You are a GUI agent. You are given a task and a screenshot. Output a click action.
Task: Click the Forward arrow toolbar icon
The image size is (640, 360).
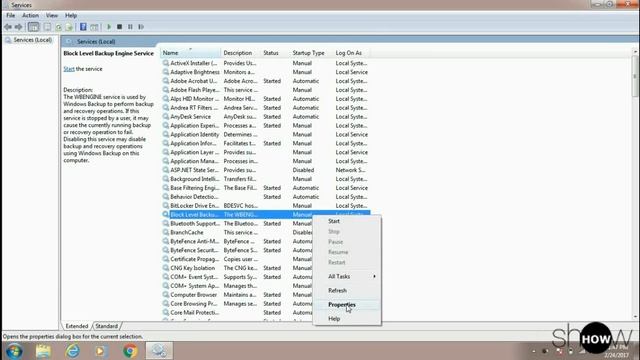18,27
